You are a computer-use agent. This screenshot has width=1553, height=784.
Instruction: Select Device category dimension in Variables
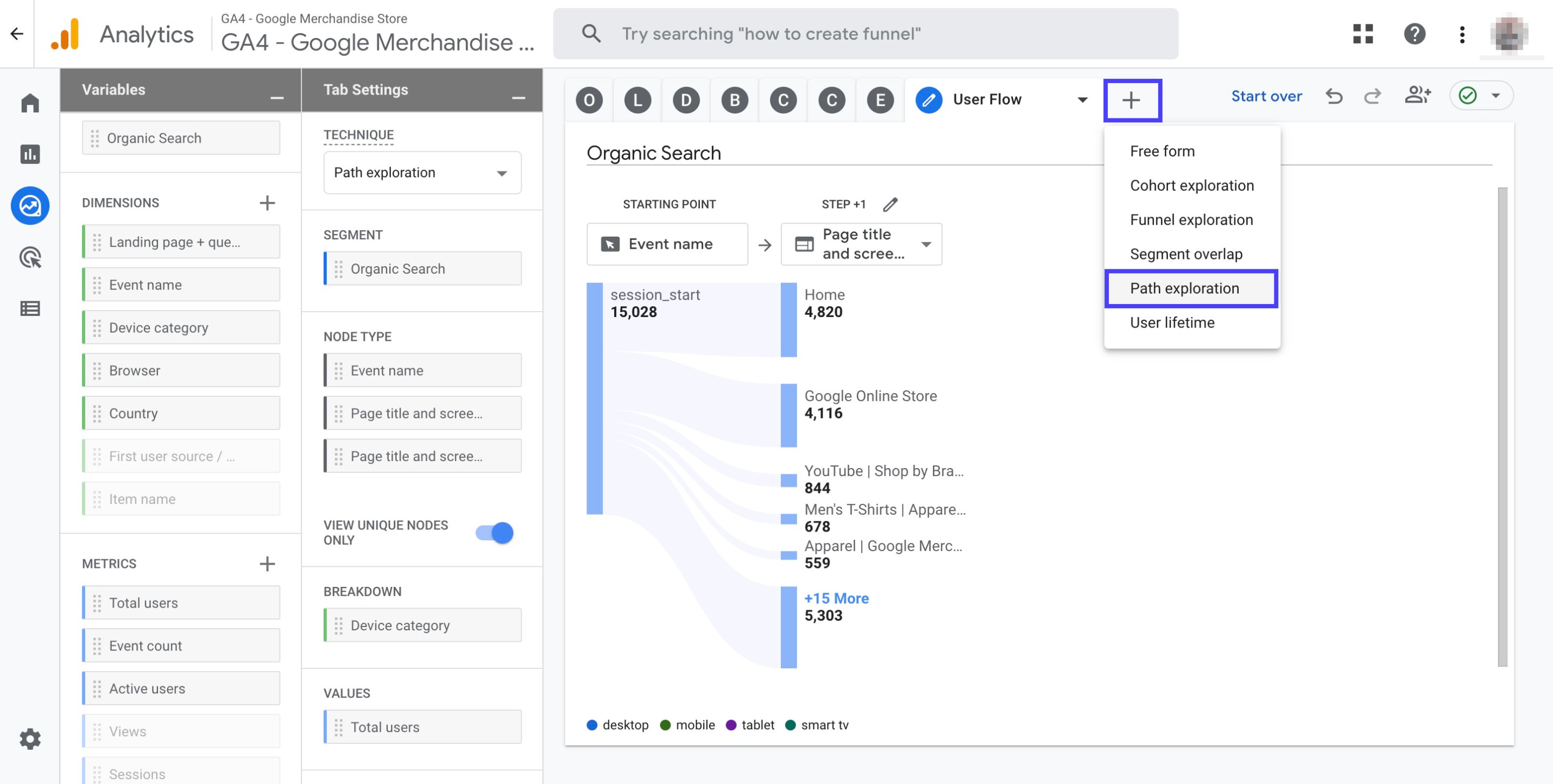181,327
